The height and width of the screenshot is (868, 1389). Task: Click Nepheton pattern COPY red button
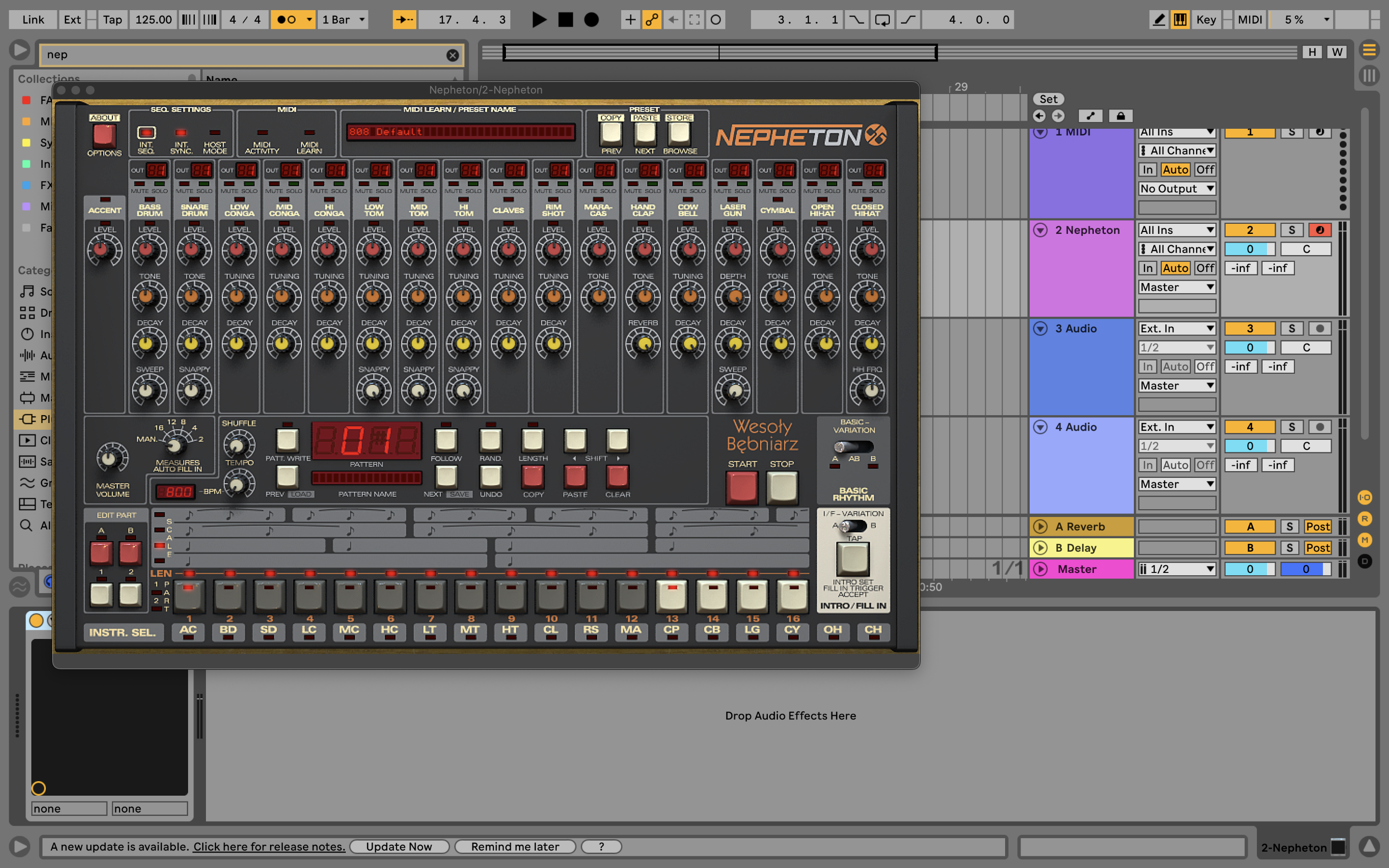(x=532, y=476)
